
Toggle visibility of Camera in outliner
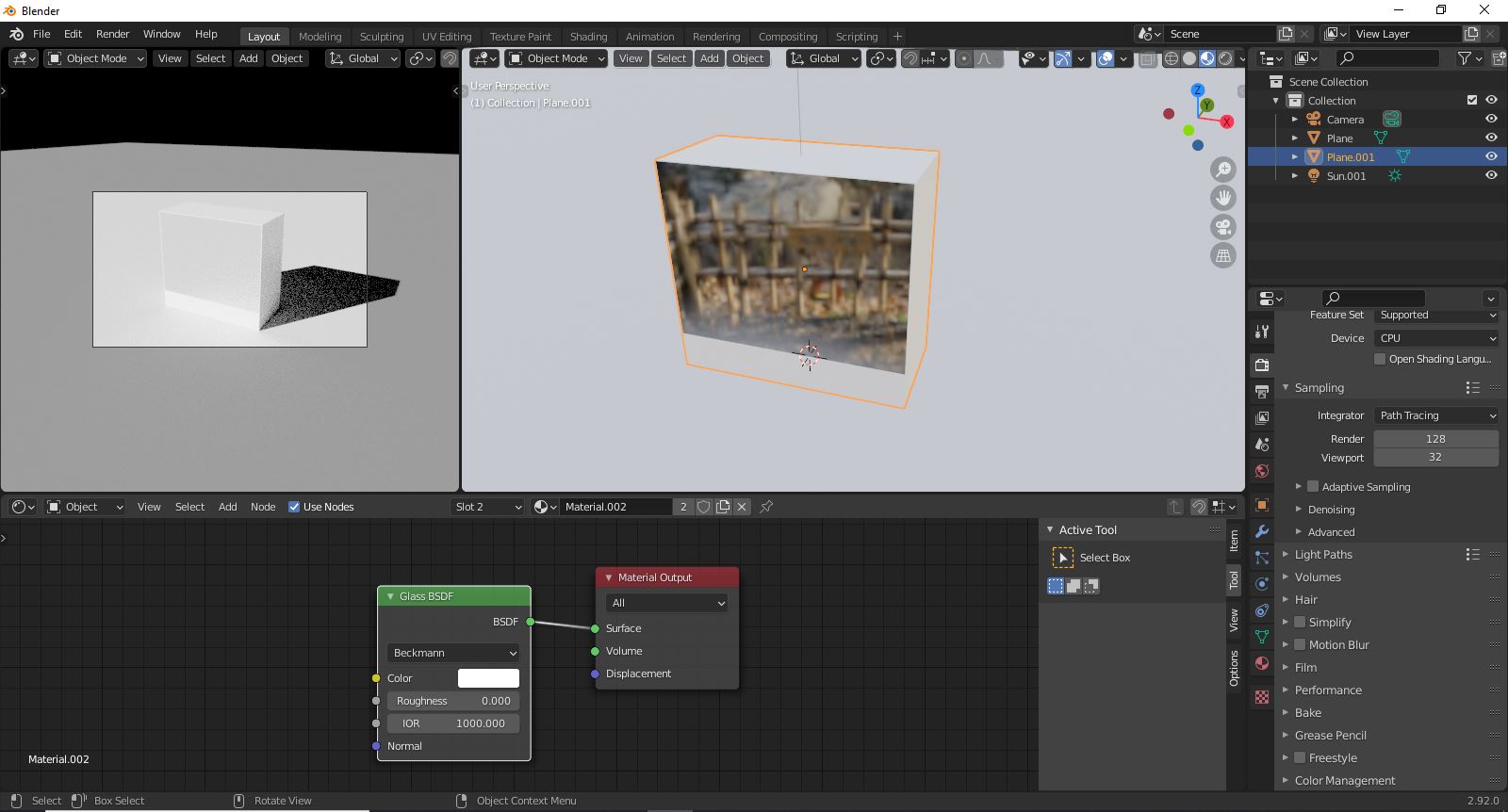click(x=1491, y=119)
